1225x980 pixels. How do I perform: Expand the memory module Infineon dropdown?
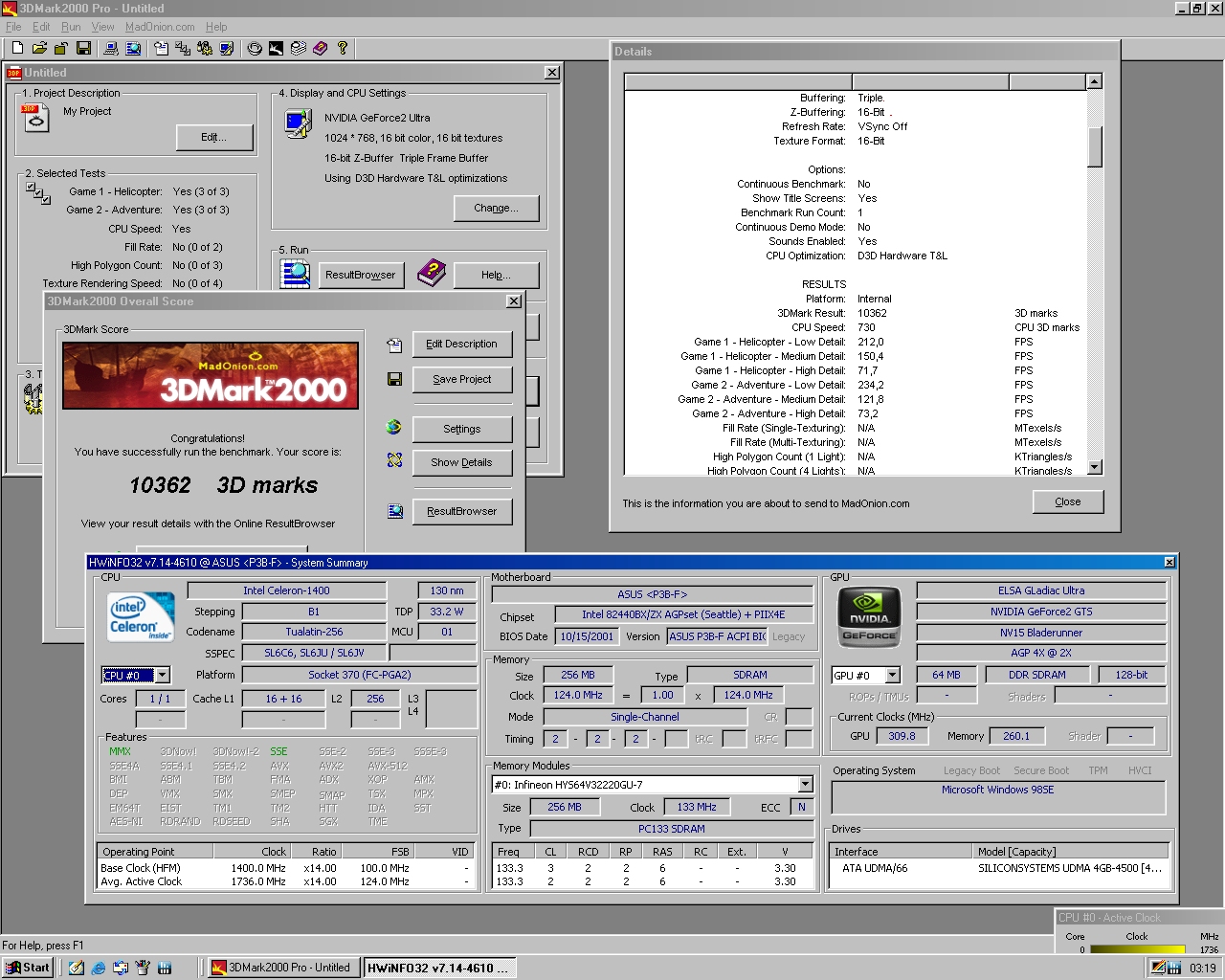805,784
